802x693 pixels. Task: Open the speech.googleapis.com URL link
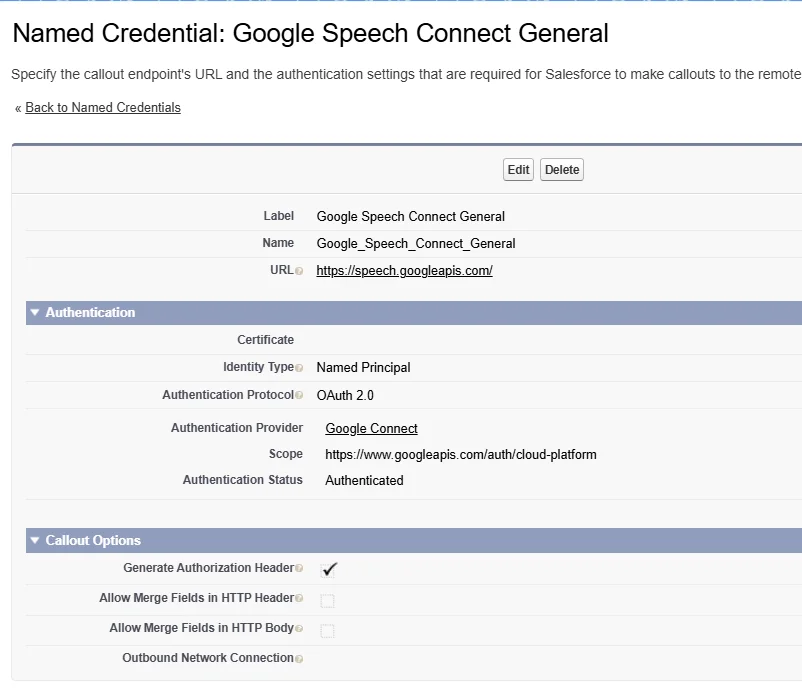click(x=404, y=271)
